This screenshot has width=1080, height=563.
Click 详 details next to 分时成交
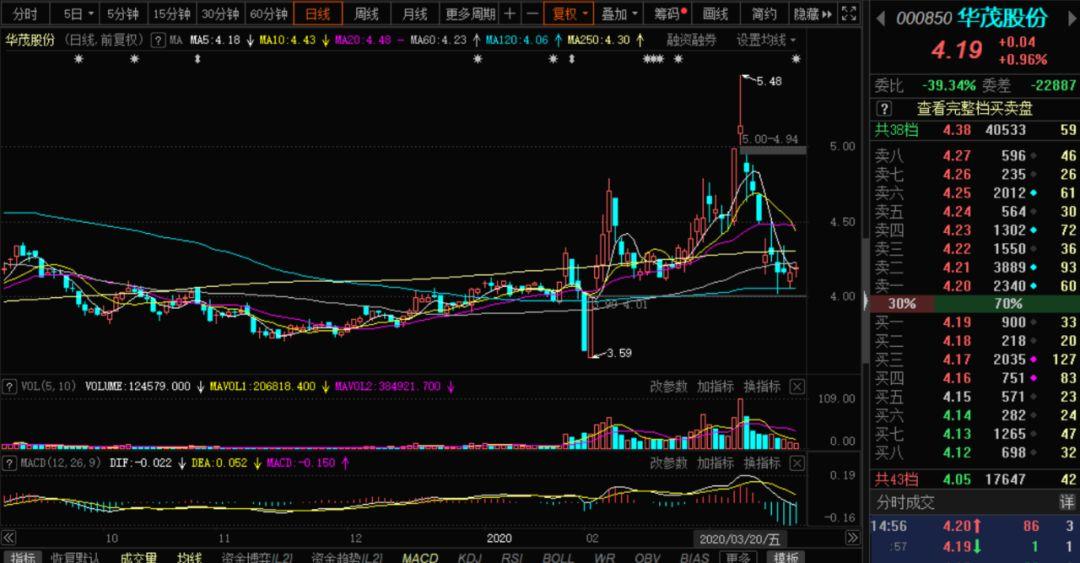pyautogui.click(x=1067, y=502)
